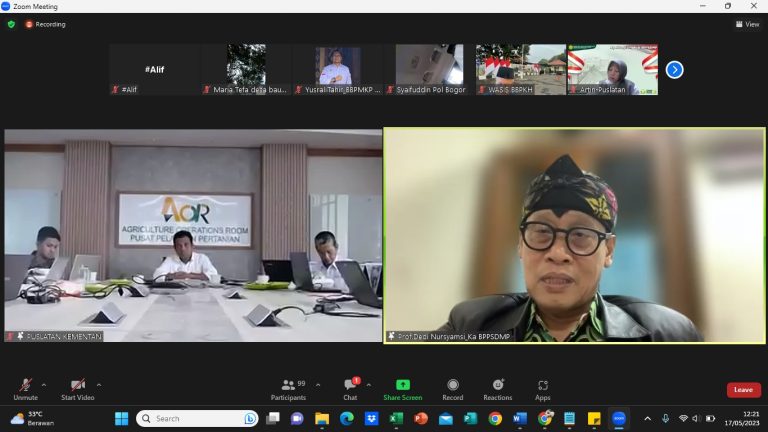The height and width of the screenshot is (432, 768).
Task: Open the Chat panel
Action: (x=351, y=390)
